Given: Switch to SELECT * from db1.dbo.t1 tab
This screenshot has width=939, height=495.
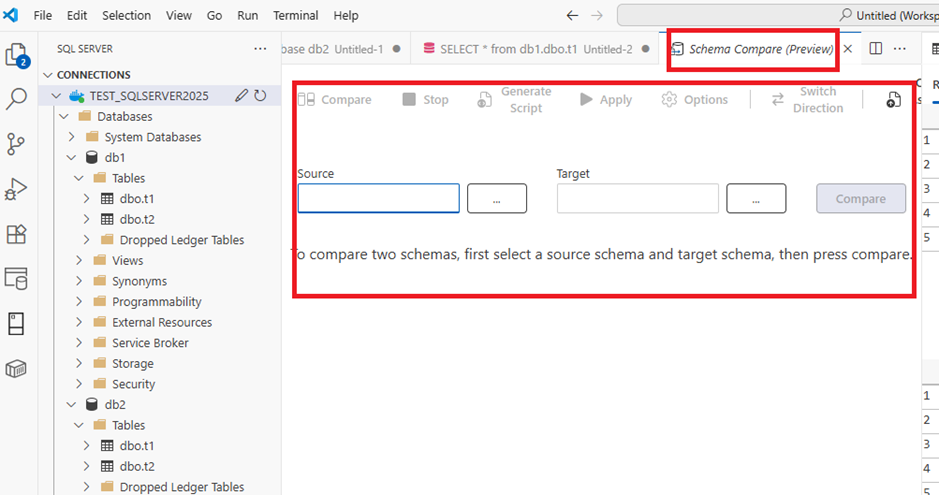Looking at the screenshot, I should click(x=536, y=49).
